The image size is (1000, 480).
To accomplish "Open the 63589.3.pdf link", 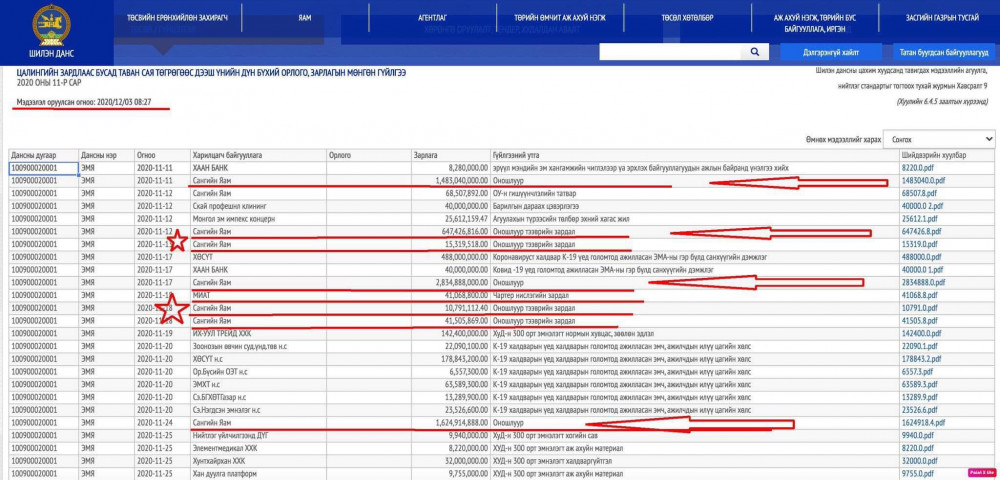I will coord(918,384).
